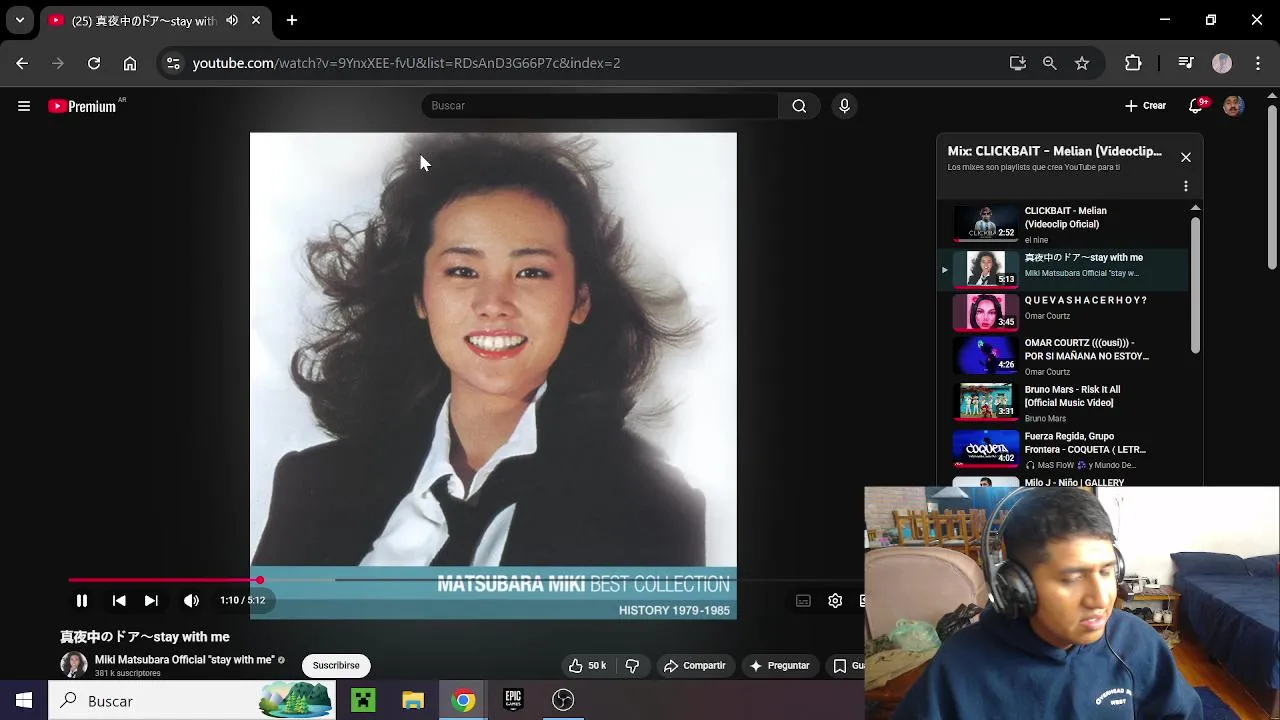Image resolution: width=1280 pixels, height=720 pixels.
Task: Open File Explorer from the taskbar
Action: pos(413,701)
